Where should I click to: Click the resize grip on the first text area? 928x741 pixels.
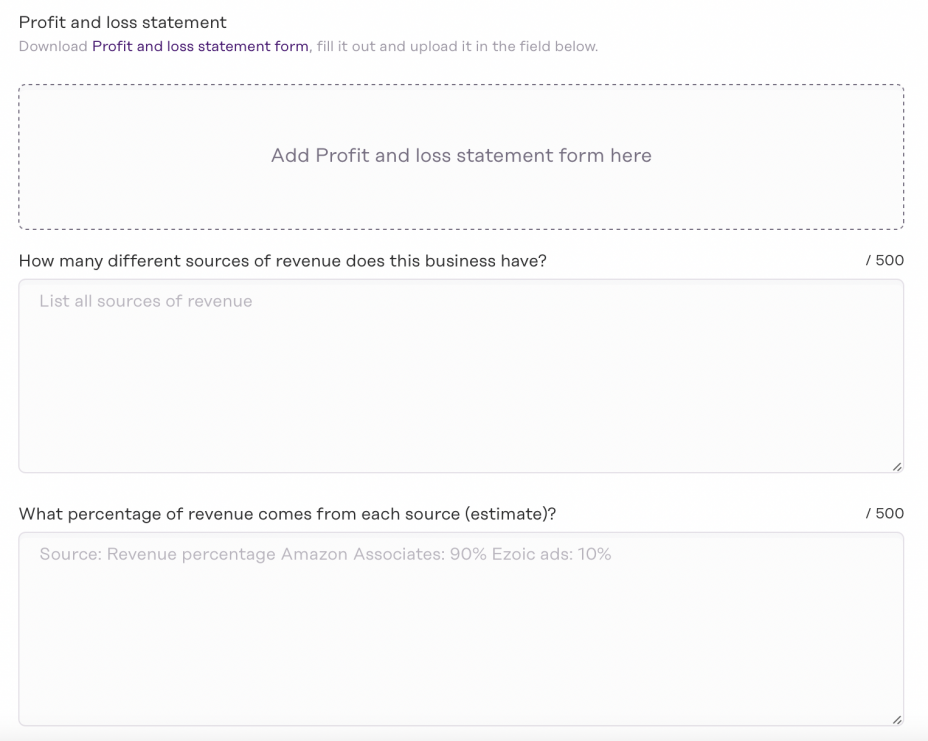[896, 463]
